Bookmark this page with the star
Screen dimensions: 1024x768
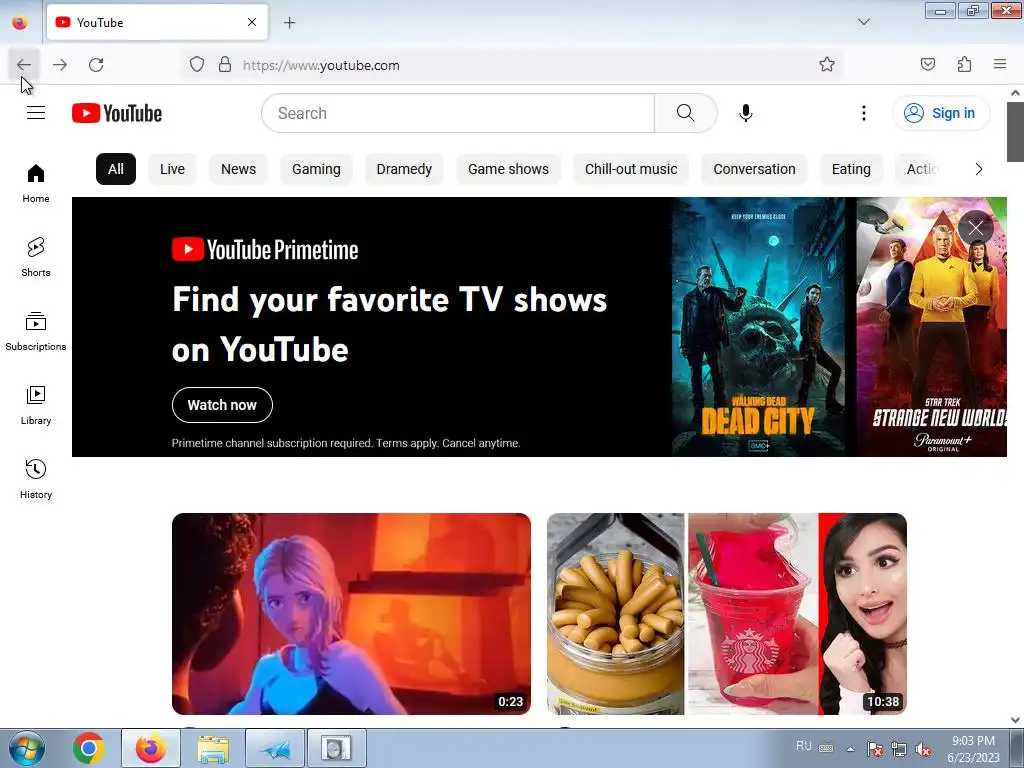pos(827,64)
